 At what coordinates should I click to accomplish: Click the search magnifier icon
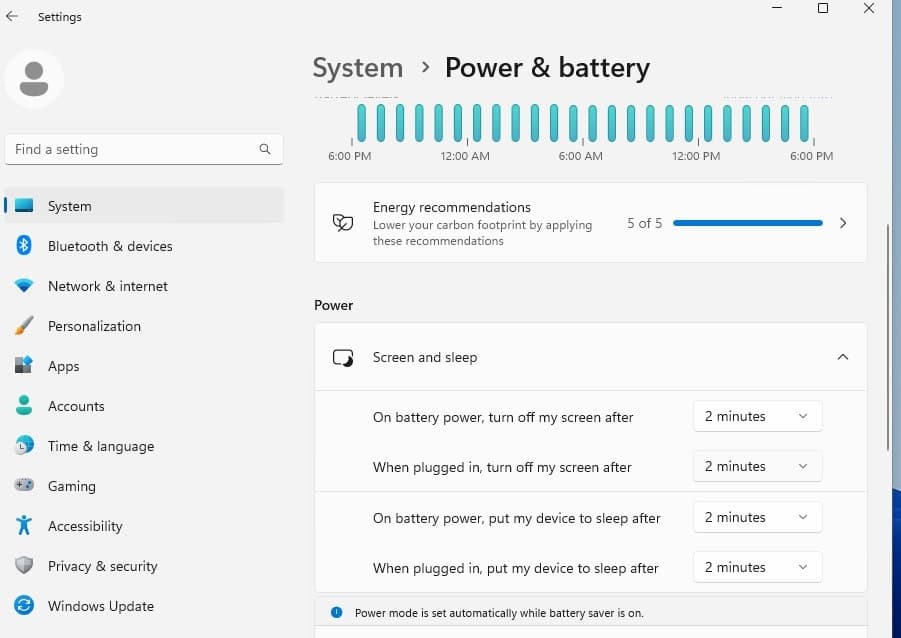pyautogui.click(x=265, y=149)
